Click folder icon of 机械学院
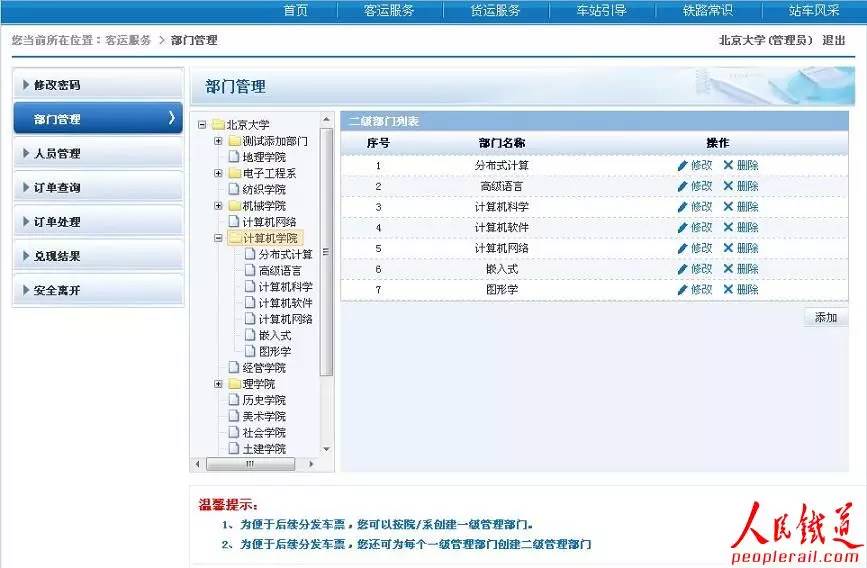Image resolution: width=867 pixels, height=568 pixels. point(234,206)
